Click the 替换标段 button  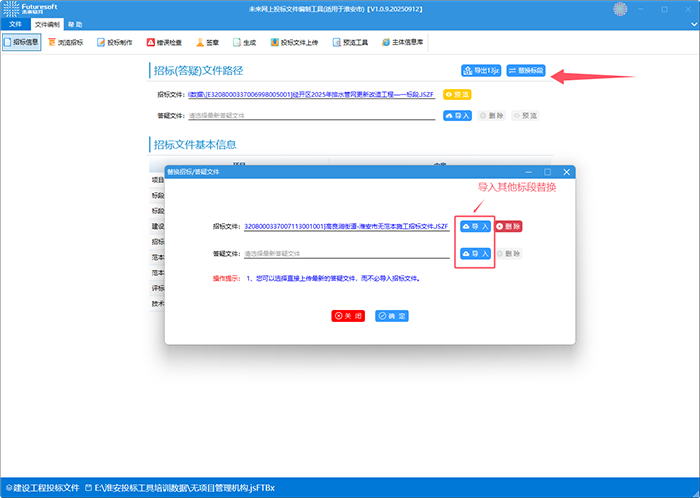(527, 71)
